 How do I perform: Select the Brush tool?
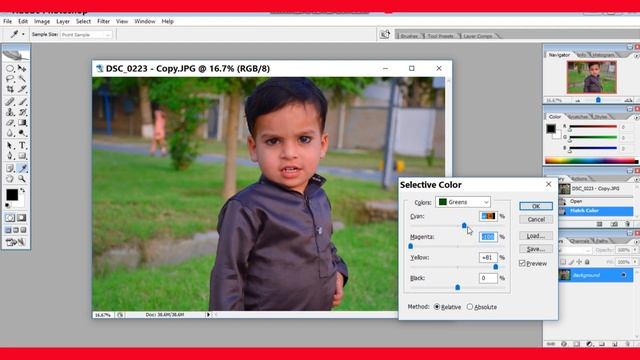[x=22, y=102]
